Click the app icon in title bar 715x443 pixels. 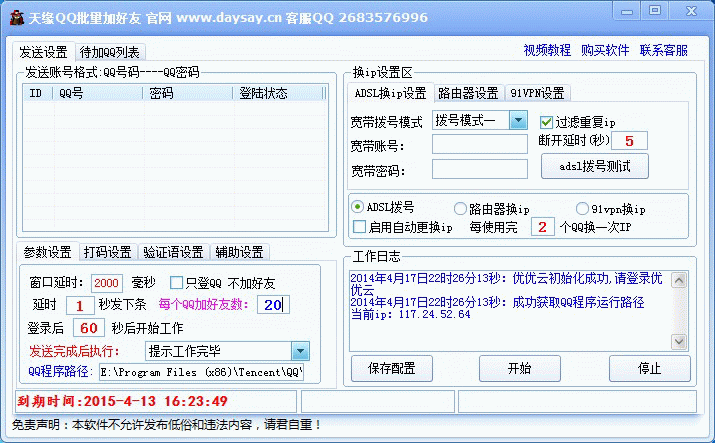click(17, 17)
